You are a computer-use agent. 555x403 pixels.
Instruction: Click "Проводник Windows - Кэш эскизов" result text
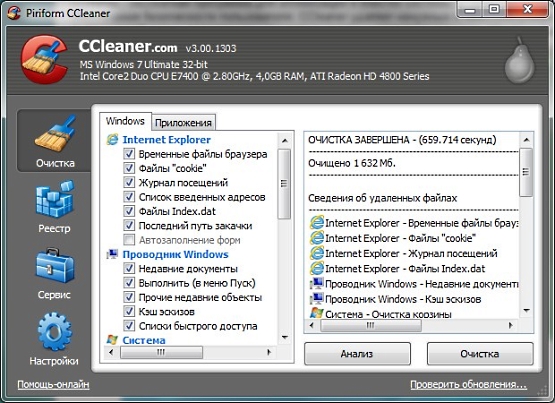(x=403, y=299)
